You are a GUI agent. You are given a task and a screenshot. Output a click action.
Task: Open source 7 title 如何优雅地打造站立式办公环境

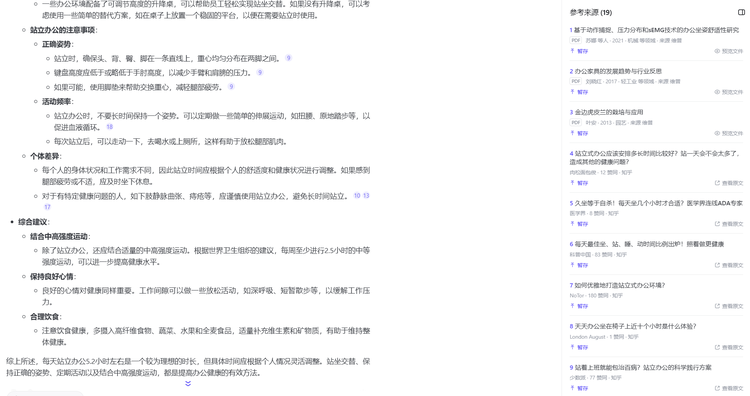click(619, 285)
